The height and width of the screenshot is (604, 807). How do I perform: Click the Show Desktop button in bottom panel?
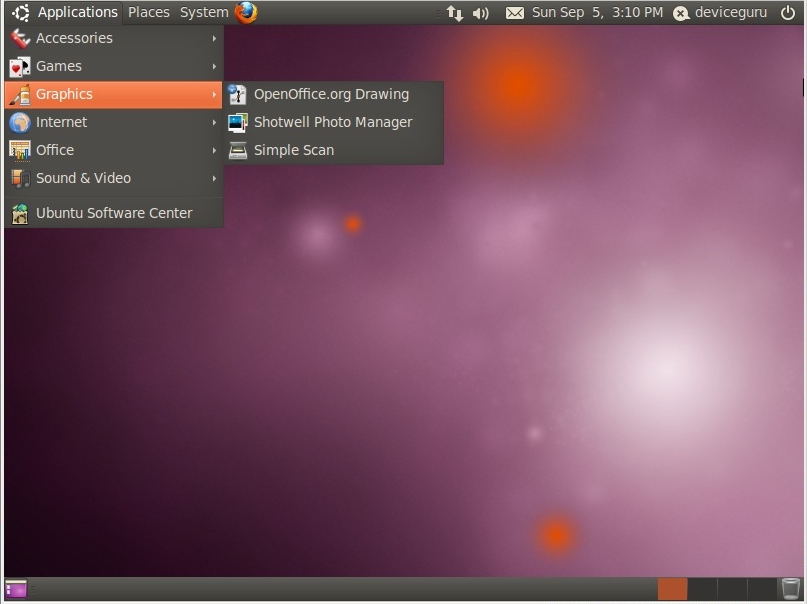pos(16,589)
